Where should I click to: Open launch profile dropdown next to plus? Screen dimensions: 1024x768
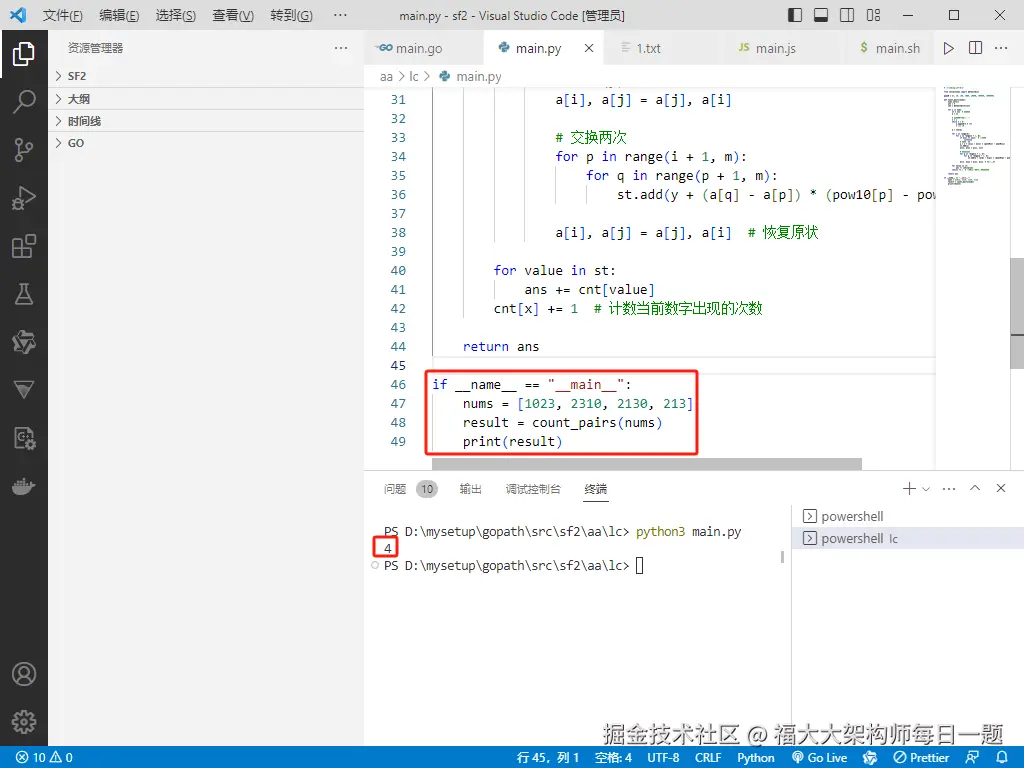coord(926,488)
